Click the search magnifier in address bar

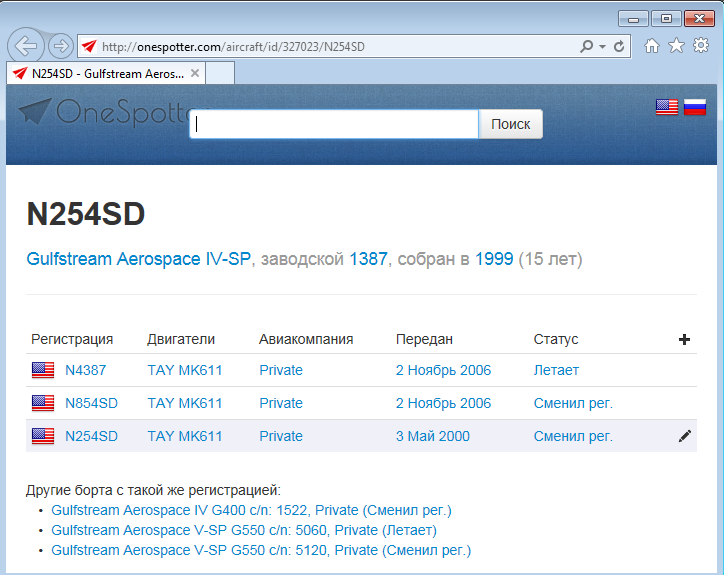586,46
